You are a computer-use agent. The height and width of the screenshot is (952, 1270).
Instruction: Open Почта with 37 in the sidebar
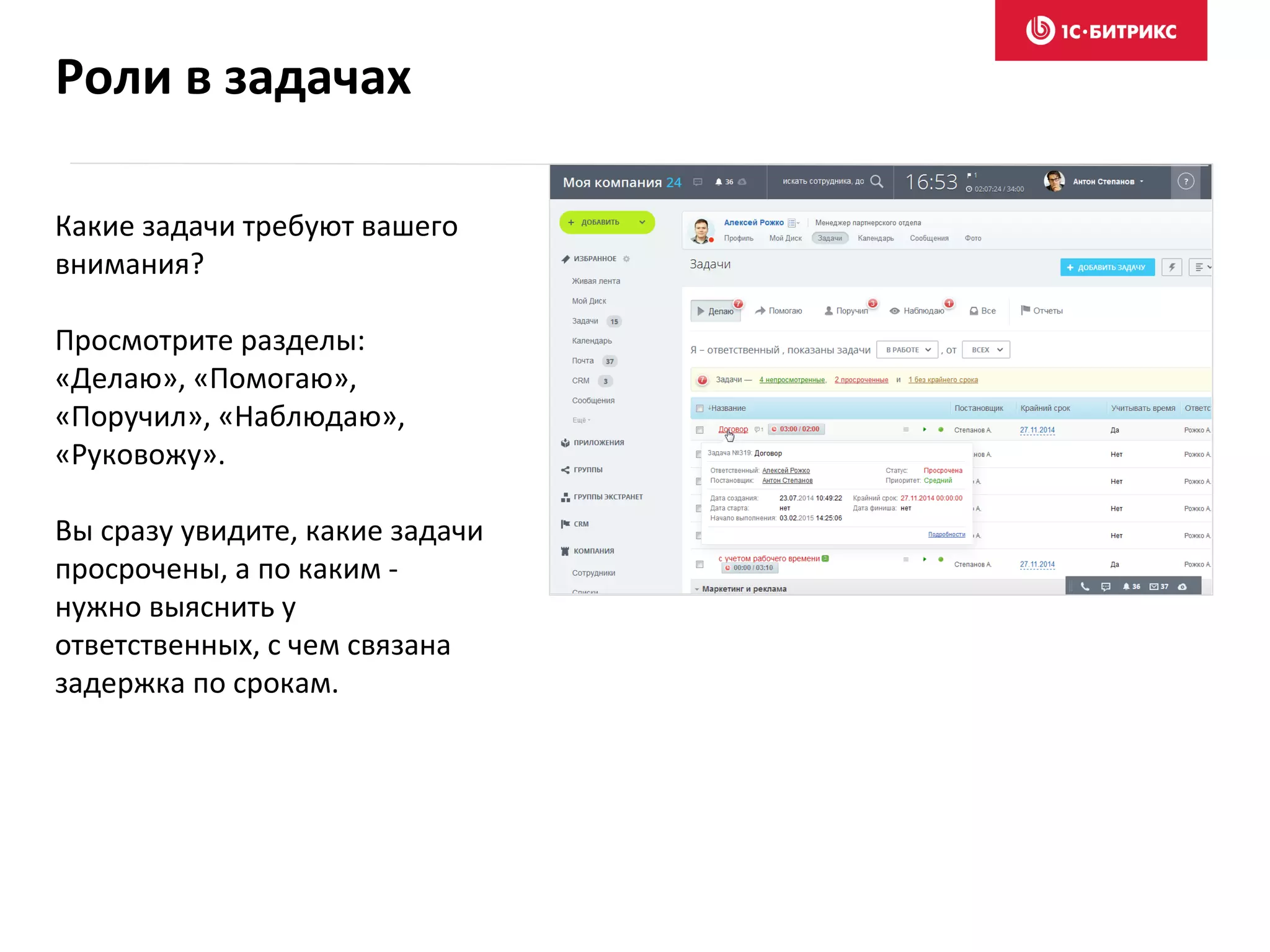tap(593, 361)
